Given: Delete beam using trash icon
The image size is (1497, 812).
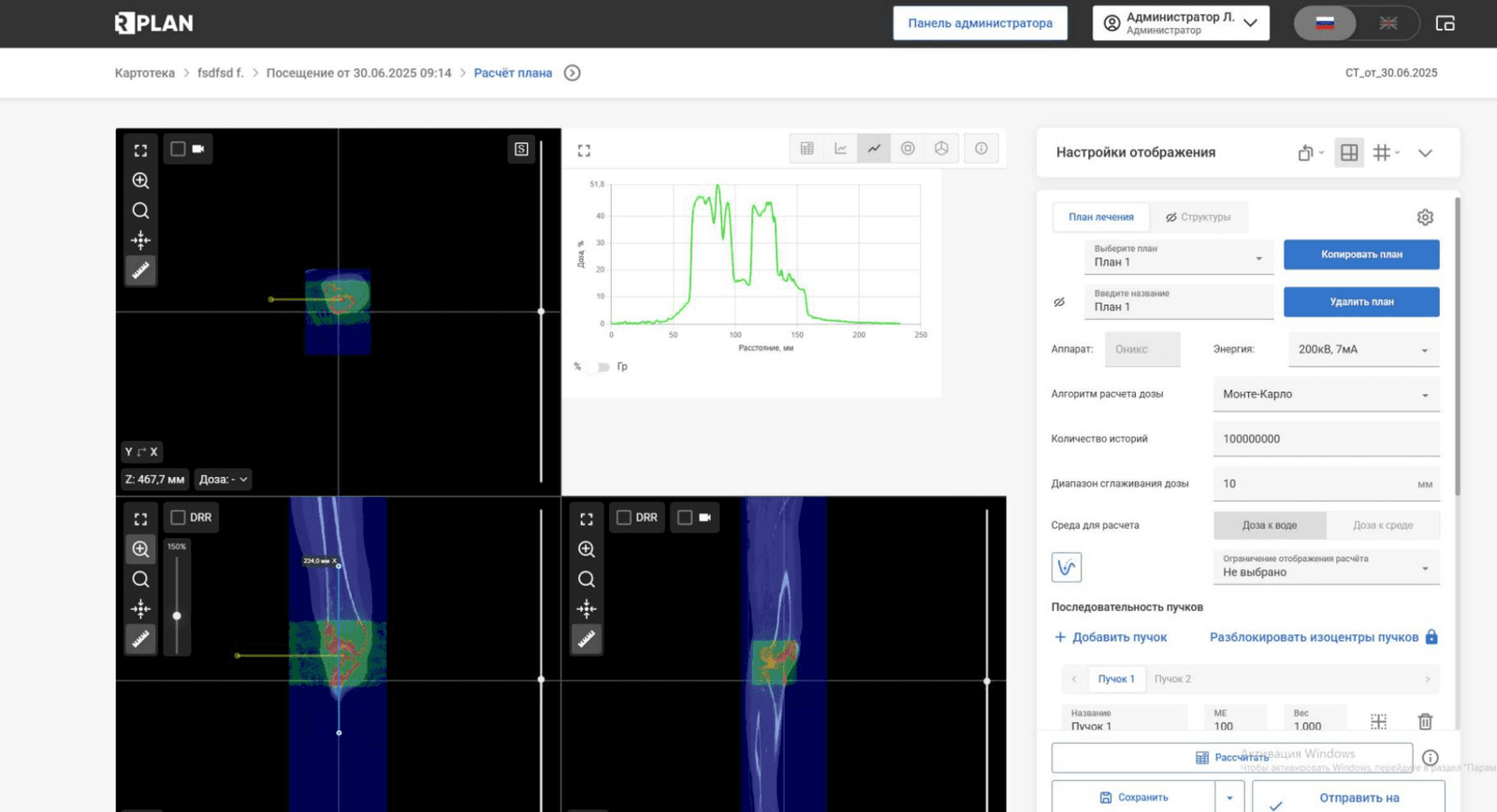Looking at the screenshot, I should click(1425, 721).
